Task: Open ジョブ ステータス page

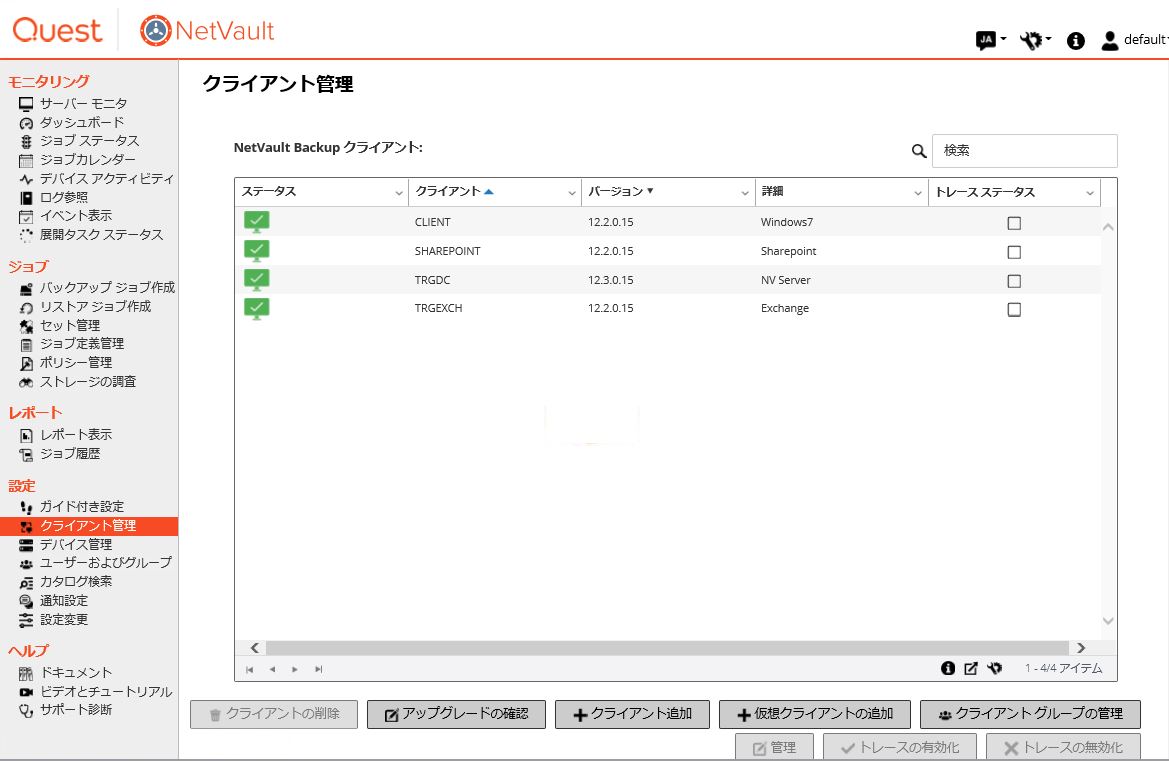Action: [x=89, y=141]
